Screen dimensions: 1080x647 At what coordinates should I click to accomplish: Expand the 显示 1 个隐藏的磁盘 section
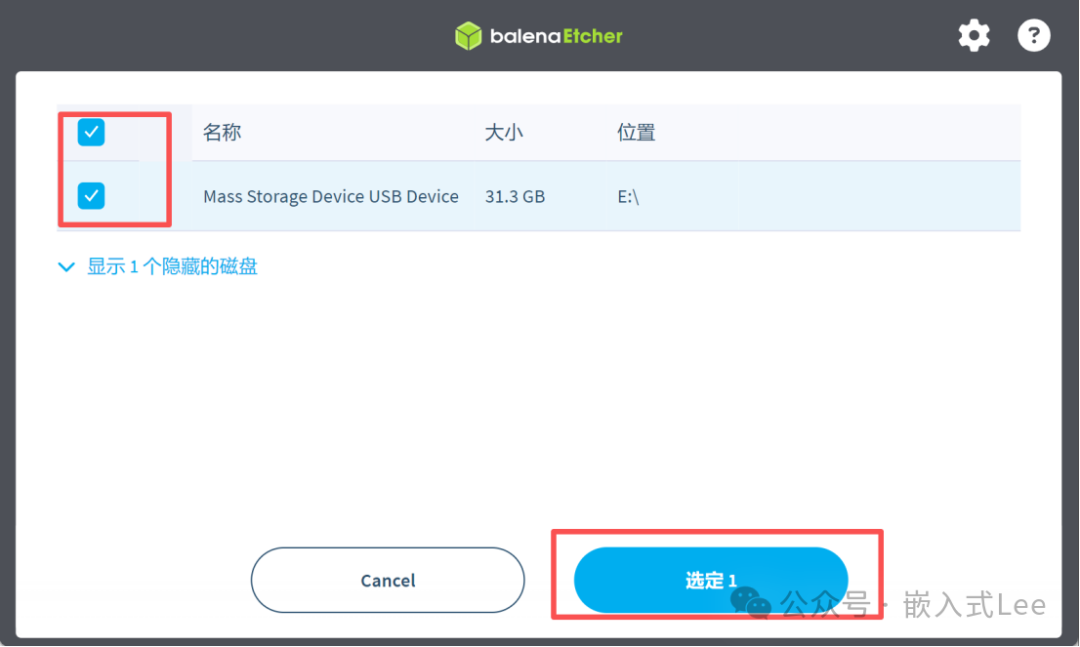(170, 267)
